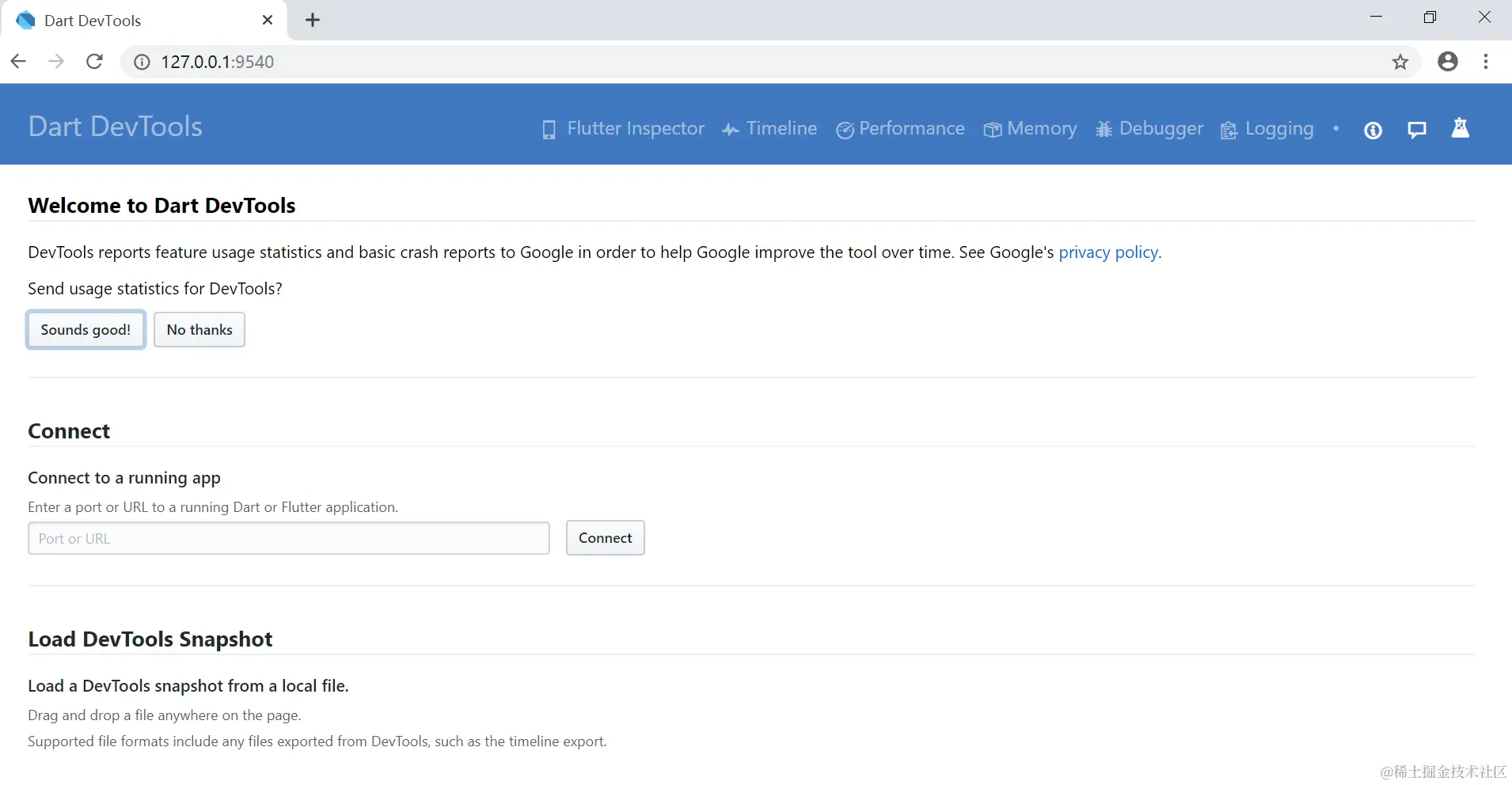Select the Dart DevTools browser tab
This screenshot has width=1512, height=785.
(142, 21)
